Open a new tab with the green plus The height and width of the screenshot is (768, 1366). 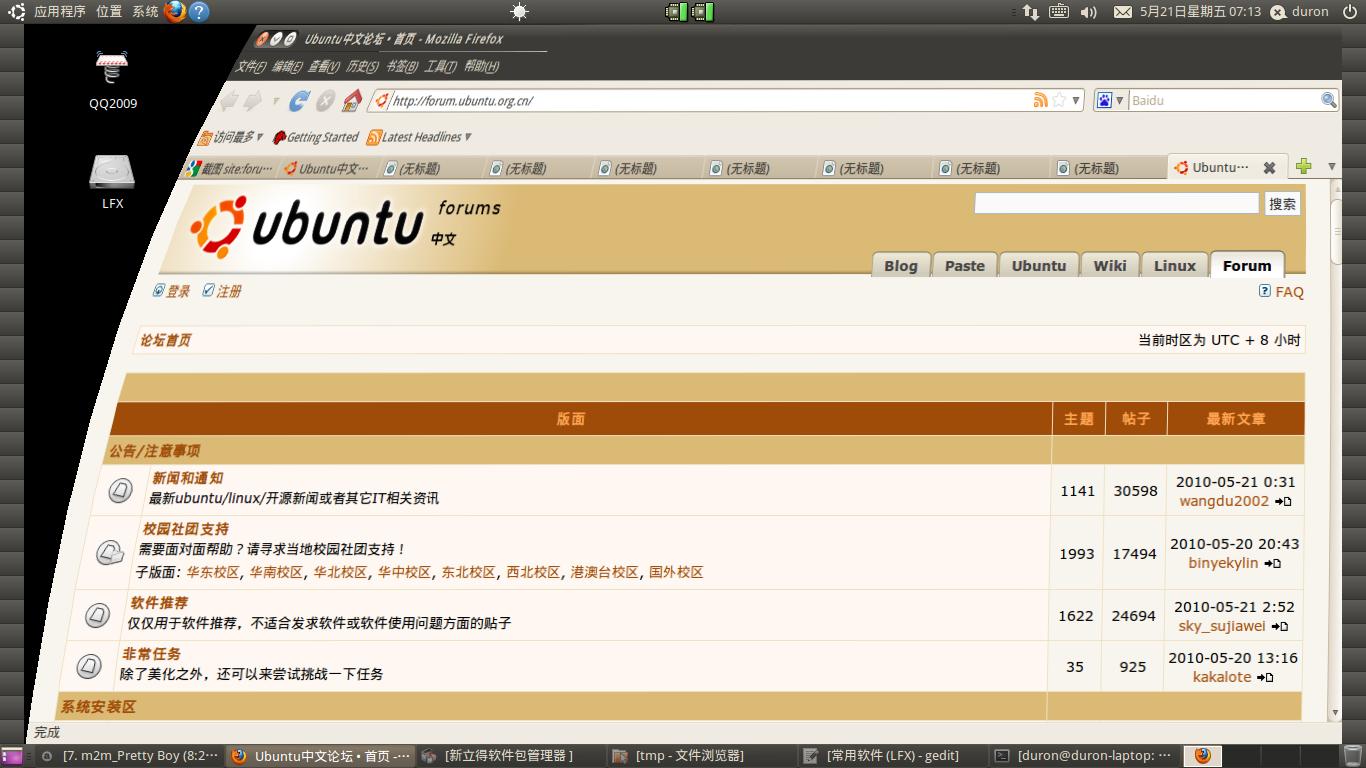(x=1303, y=166)
